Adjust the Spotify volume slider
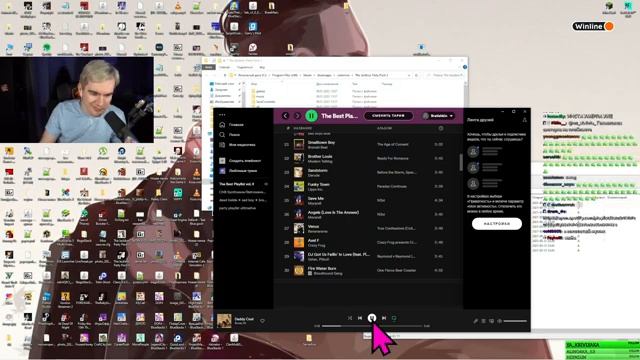This screenshot has width=640, height=360. [x=515, y=321]
